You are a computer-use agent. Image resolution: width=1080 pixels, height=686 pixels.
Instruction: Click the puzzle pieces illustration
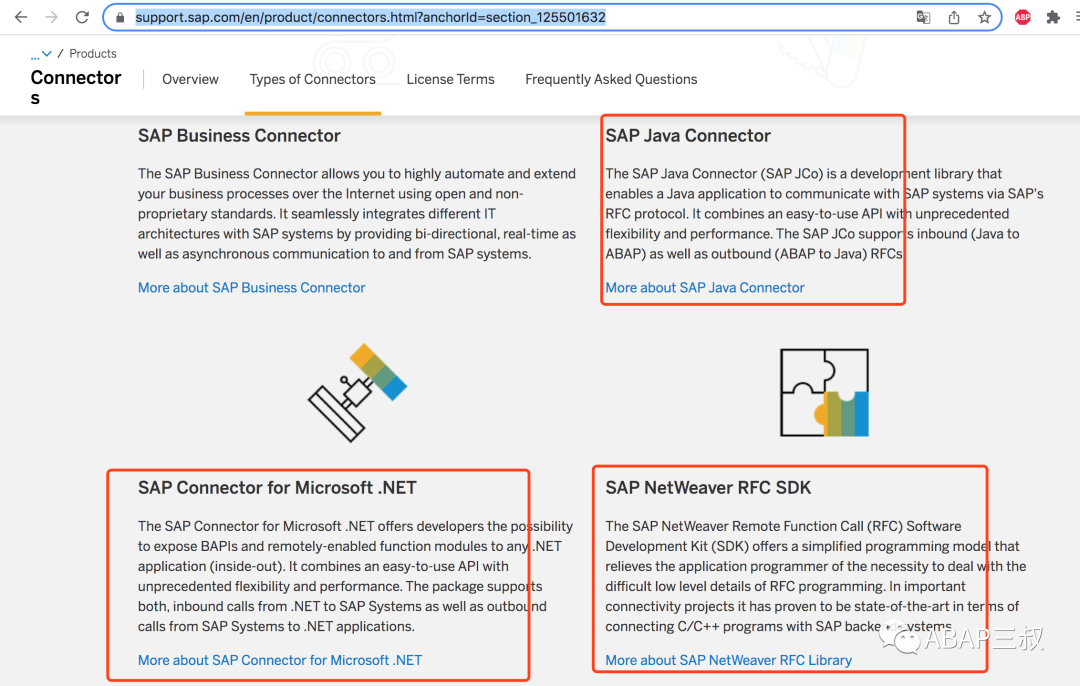824,393
